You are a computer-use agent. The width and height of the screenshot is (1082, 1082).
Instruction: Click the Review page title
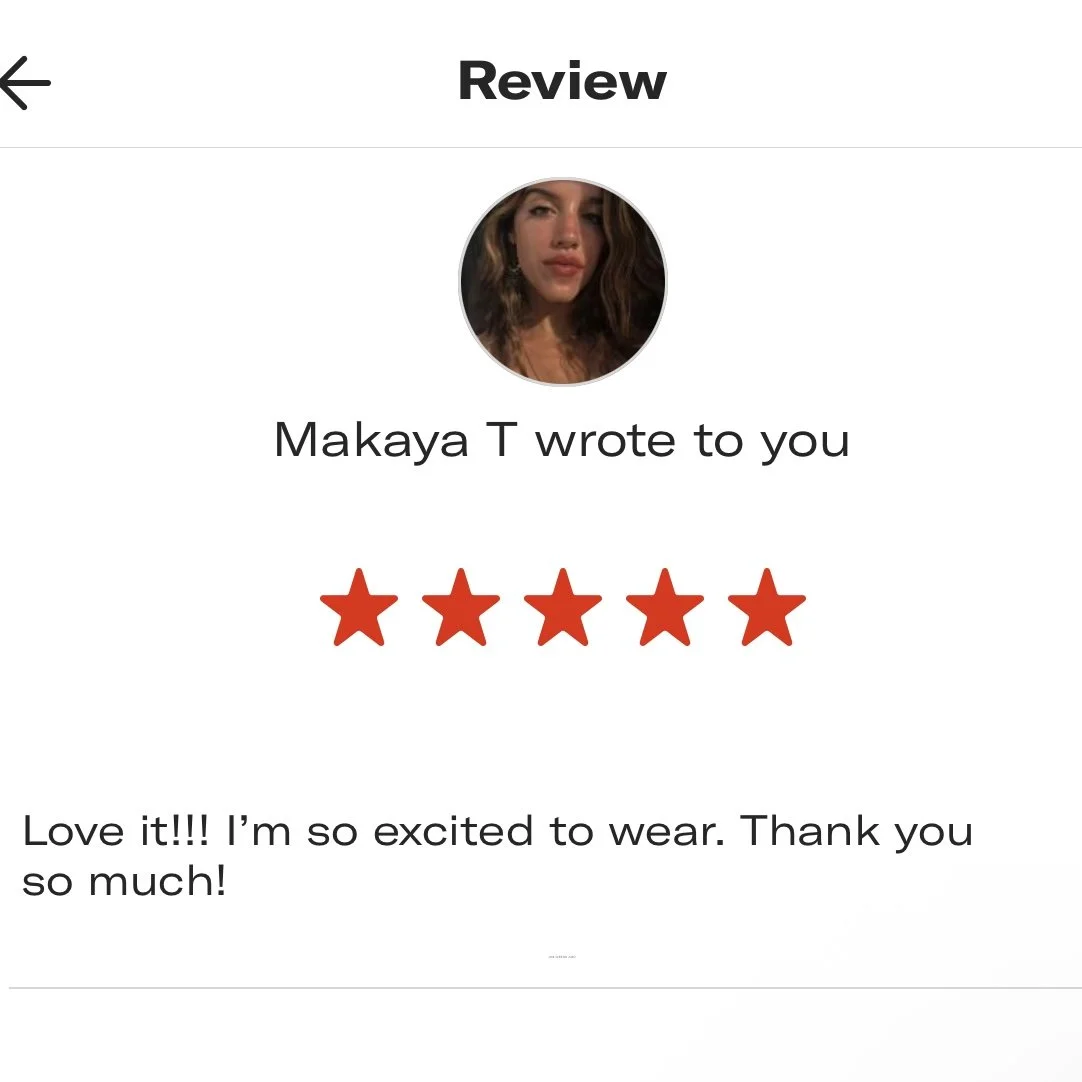pos(562,81)
